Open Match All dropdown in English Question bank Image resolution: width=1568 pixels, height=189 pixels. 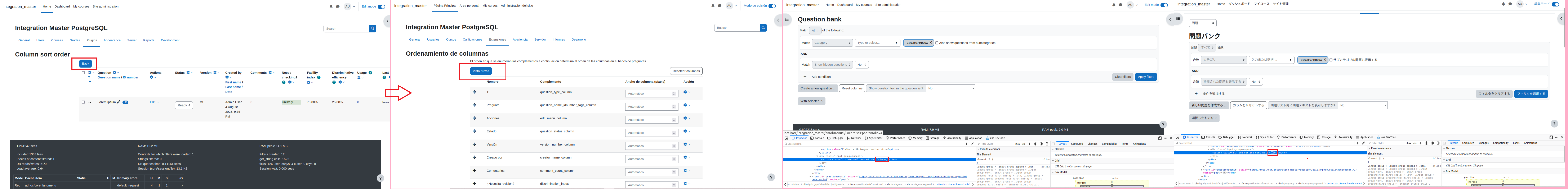click(x=815, y=30)
